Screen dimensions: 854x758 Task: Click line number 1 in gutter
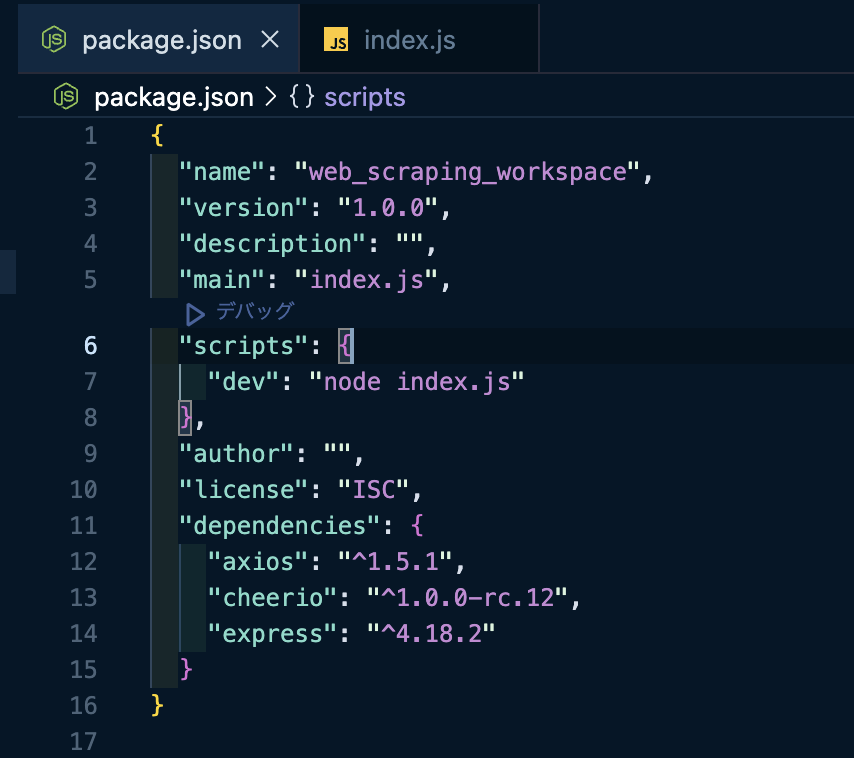[90, 136]
